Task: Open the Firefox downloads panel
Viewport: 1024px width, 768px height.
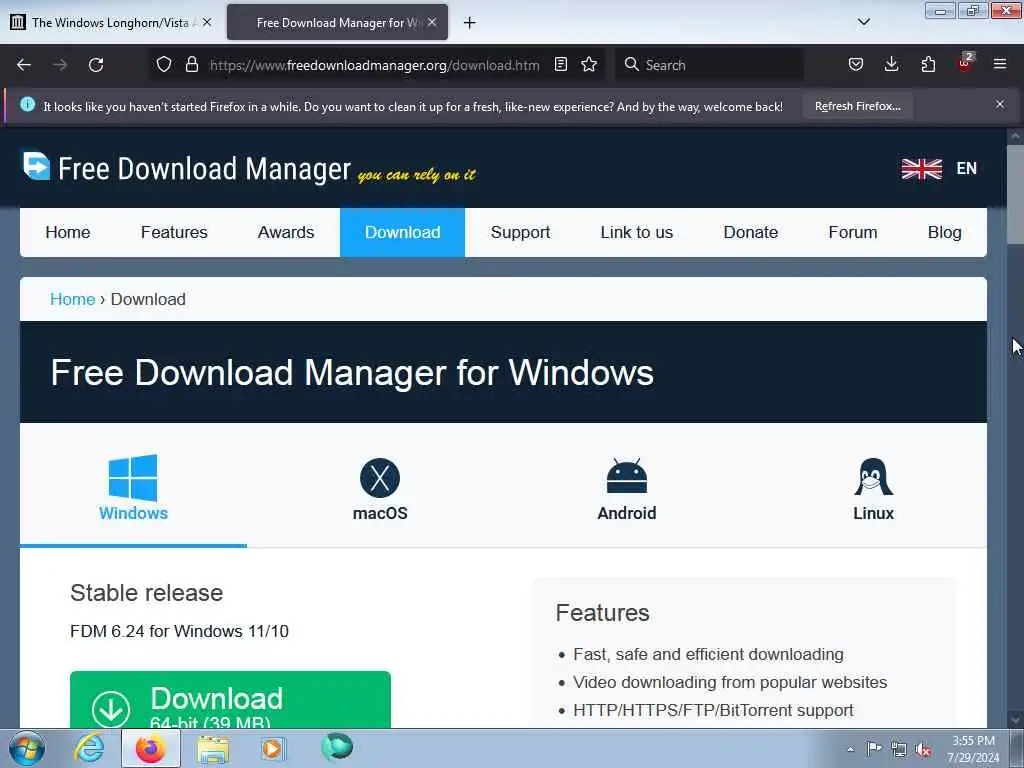Action: click(x=891, y=64)
